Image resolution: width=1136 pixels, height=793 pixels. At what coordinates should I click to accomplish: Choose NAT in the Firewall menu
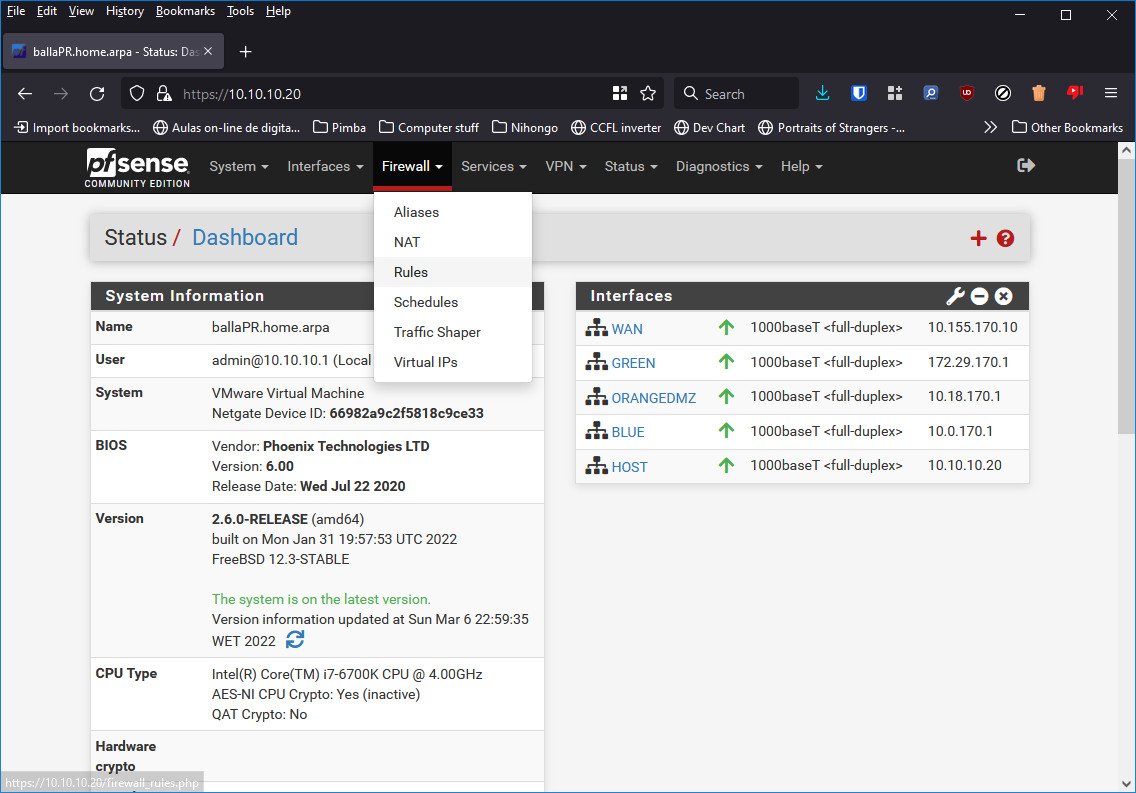(x=407, y=242)
